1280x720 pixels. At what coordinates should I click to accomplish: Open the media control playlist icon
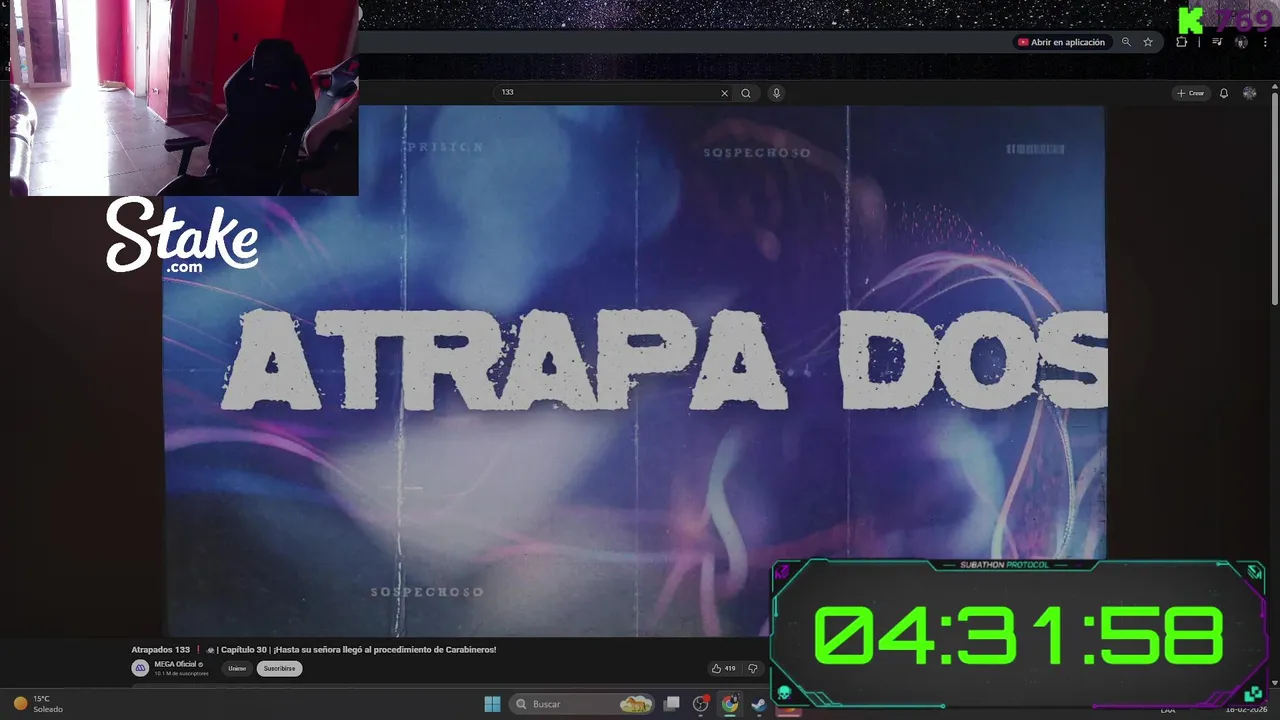coord(1217,42)
